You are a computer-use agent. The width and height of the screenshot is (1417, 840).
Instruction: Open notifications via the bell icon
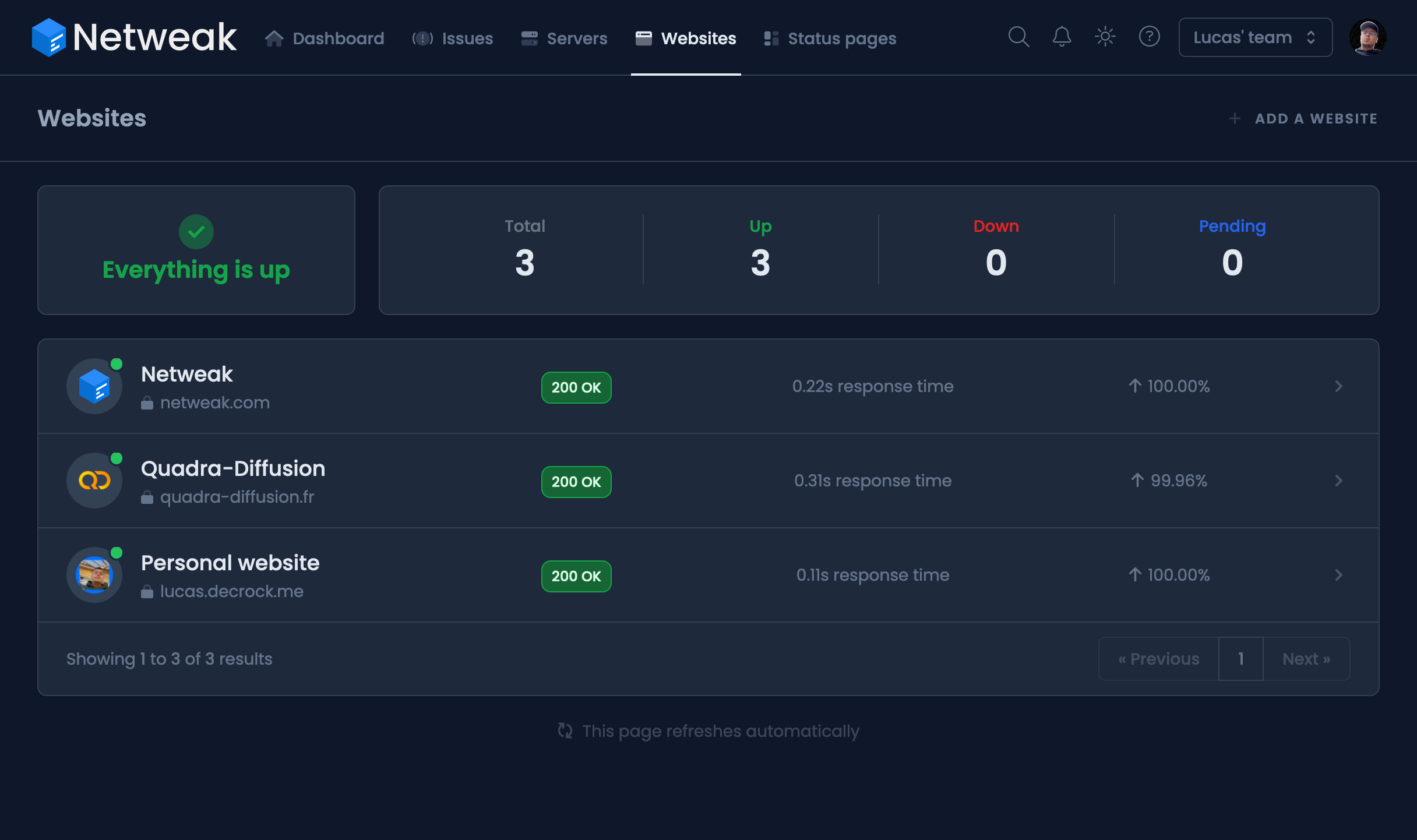pyautogui.click(x=1061, y=37)
